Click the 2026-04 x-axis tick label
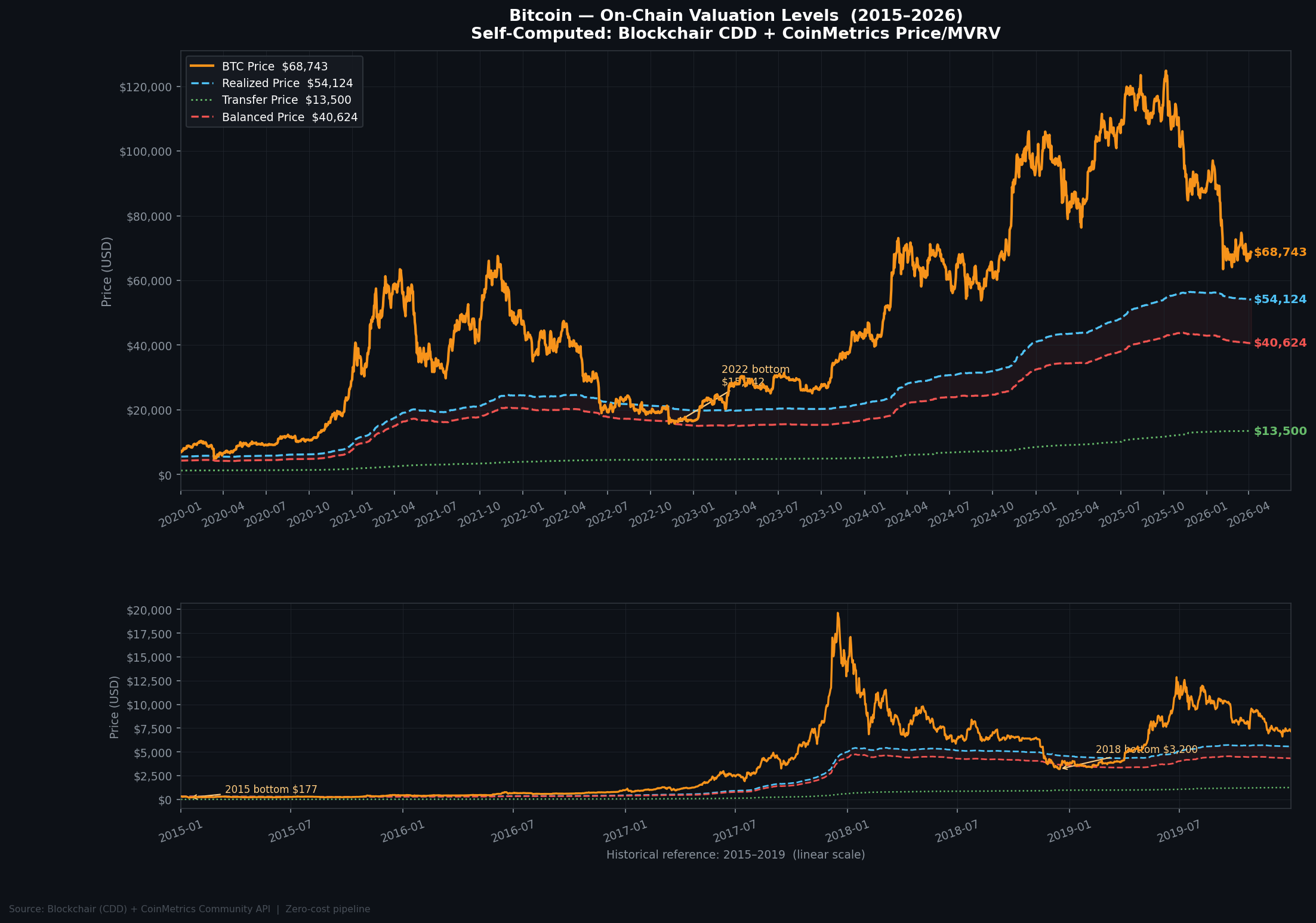1316x923 pixels. (1248, 514)
